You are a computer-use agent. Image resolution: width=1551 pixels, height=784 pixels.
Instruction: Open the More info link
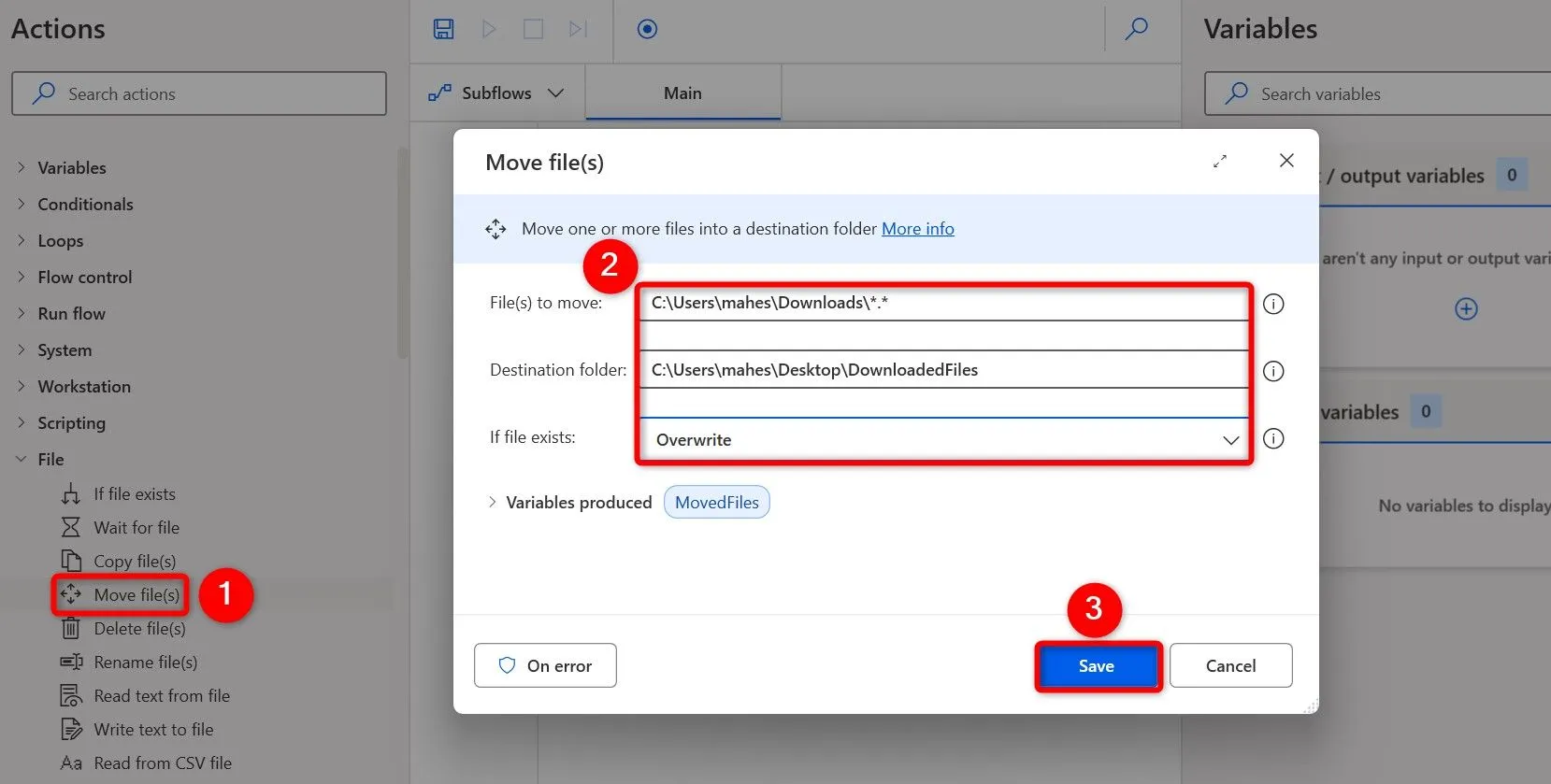[x=917, y=229]
